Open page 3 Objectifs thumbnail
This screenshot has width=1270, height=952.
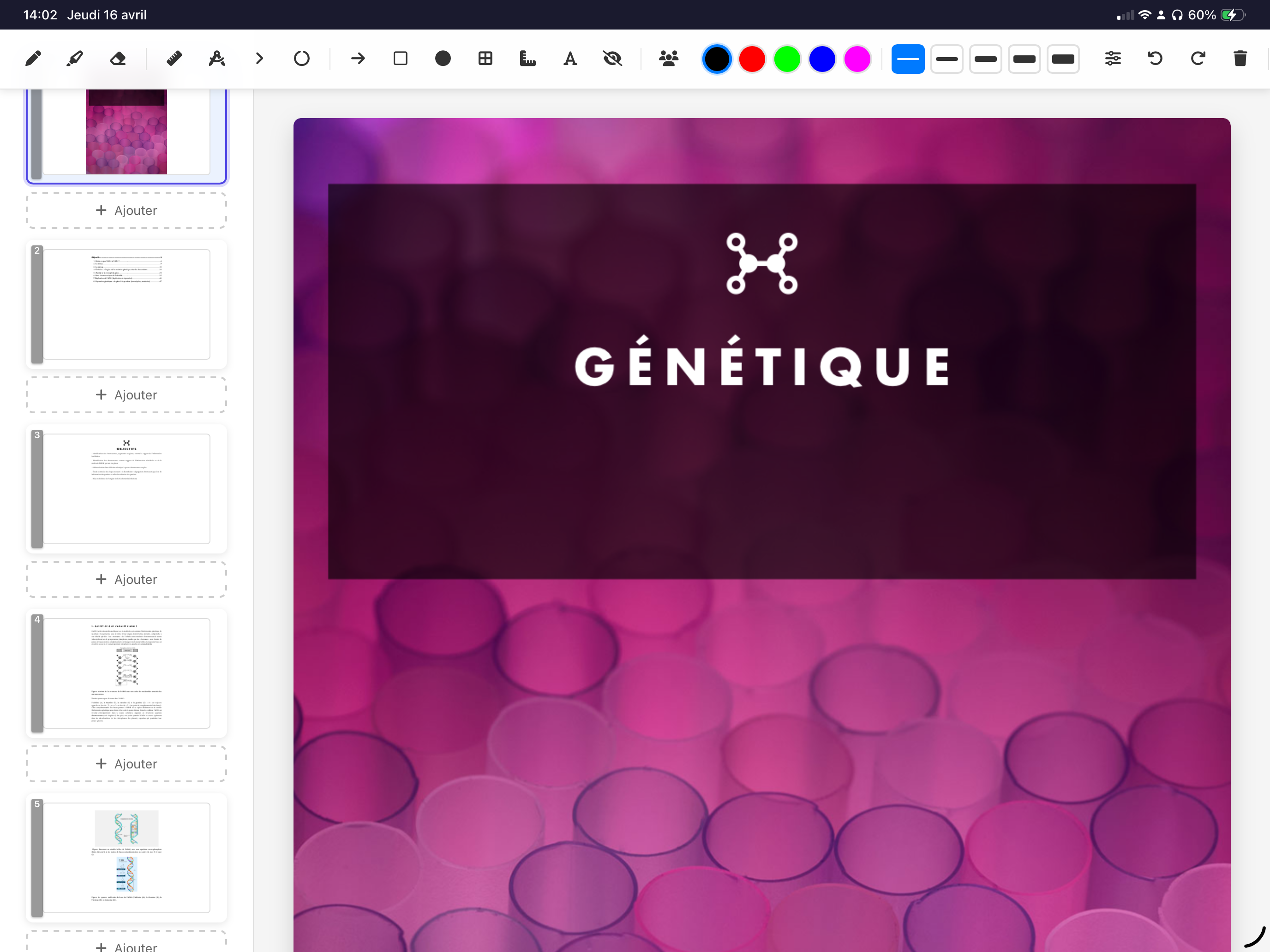[126, 489]
